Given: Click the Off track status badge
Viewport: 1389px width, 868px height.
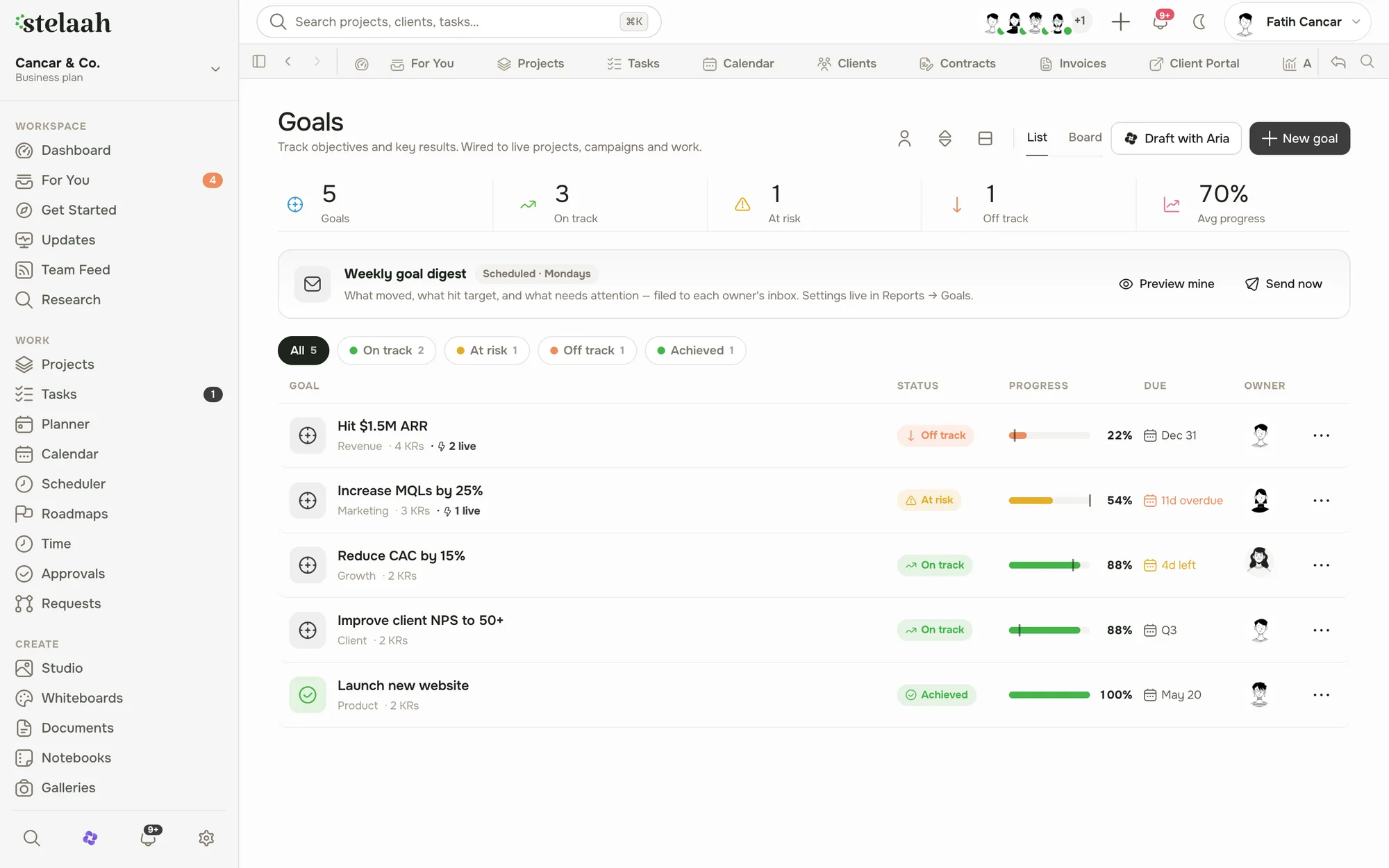Looking at the screenshot, I should 935,435.
